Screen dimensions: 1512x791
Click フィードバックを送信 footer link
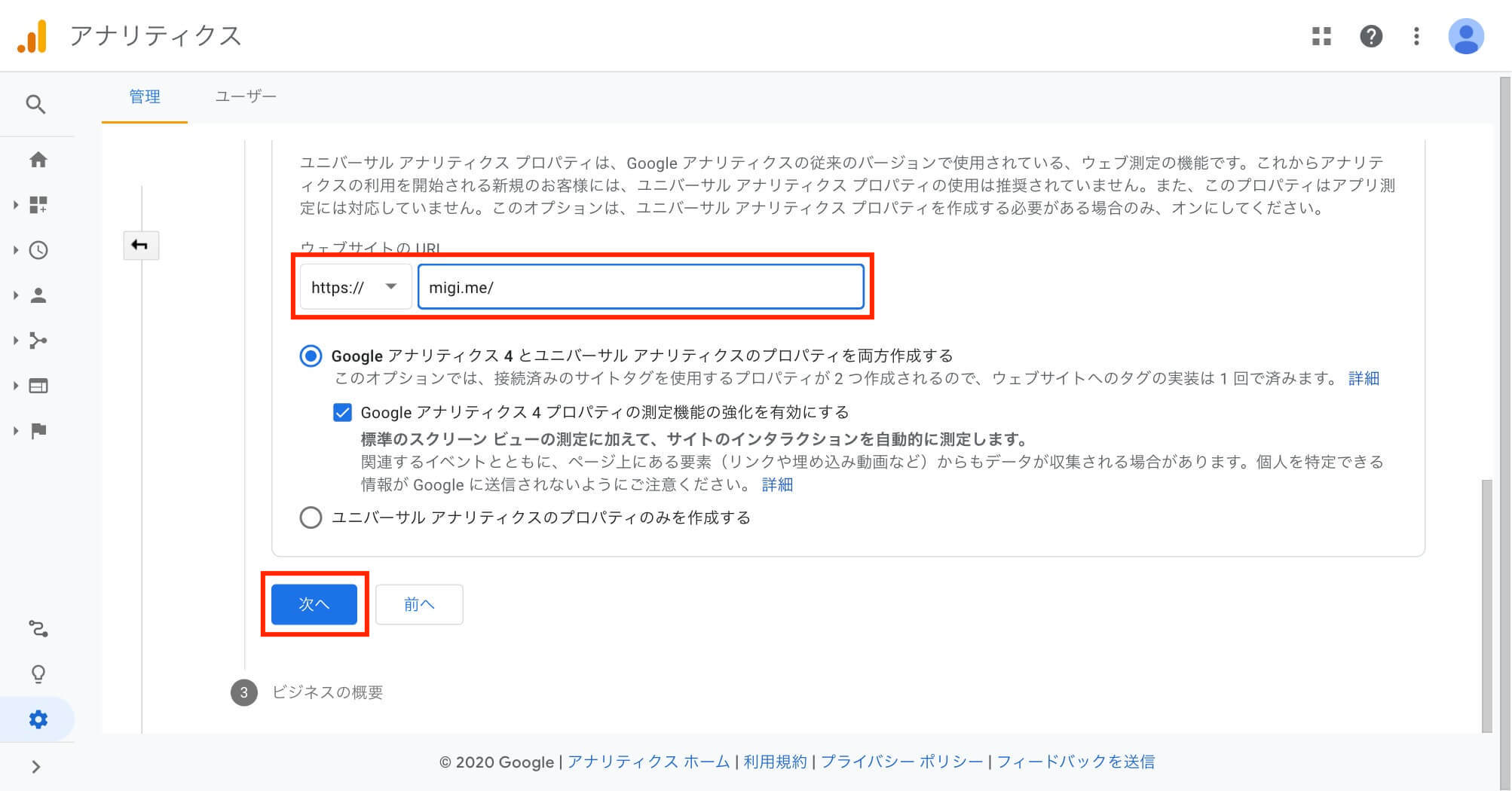pos(1076,762)
